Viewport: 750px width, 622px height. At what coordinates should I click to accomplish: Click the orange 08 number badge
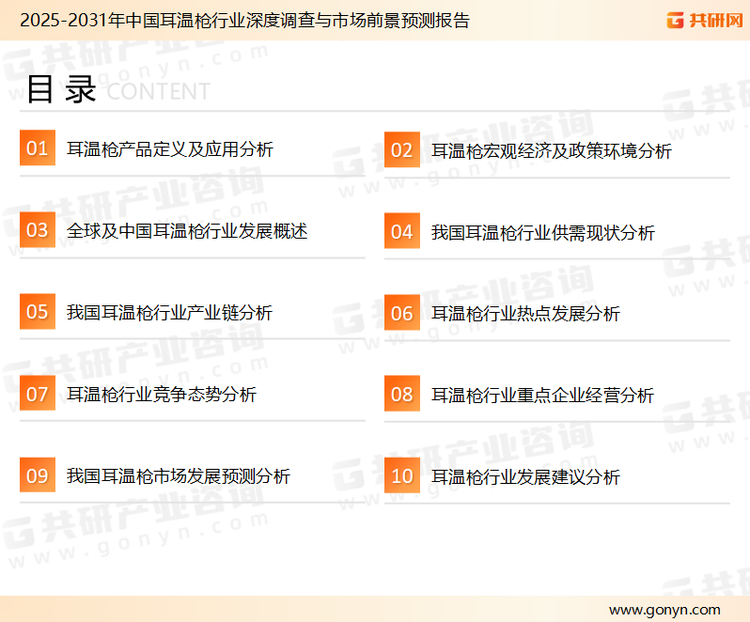click(x=402, y=394)
